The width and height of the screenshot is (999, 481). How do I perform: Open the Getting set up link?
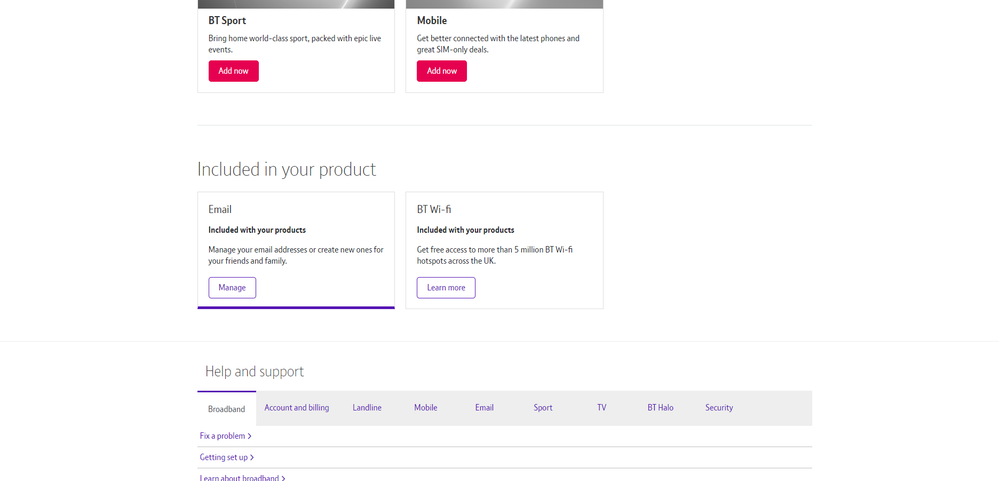tap(226, 457)
